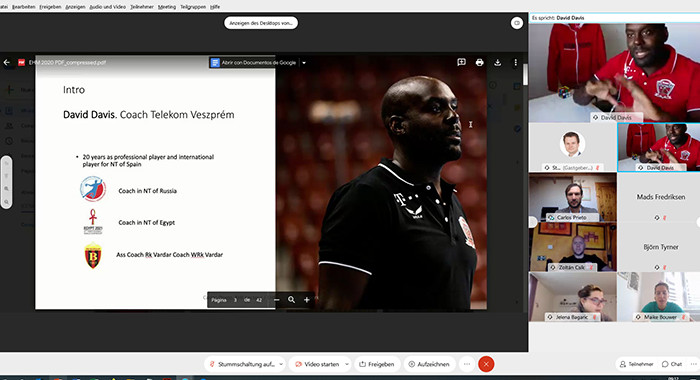Open the Bearbeiten menu

24,7
